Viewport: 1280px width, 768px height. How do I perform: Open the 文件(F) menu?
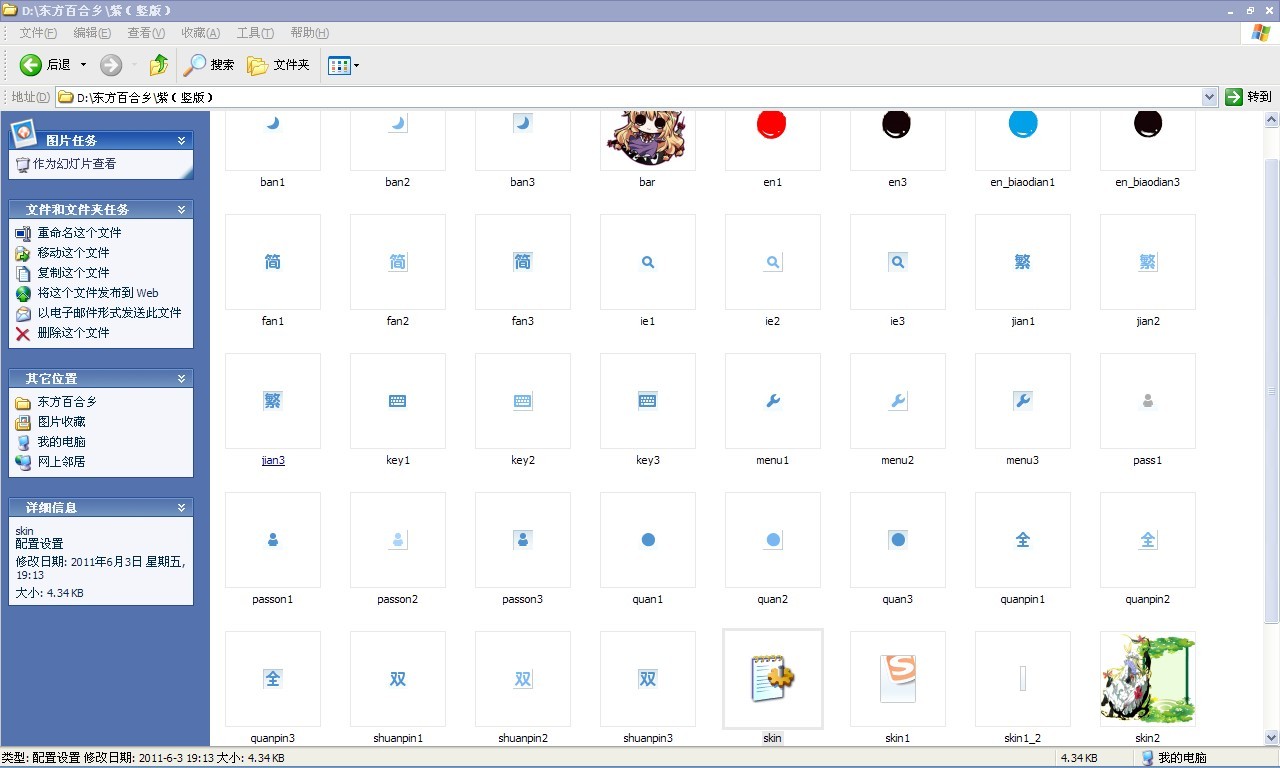(x=38, y=33)
